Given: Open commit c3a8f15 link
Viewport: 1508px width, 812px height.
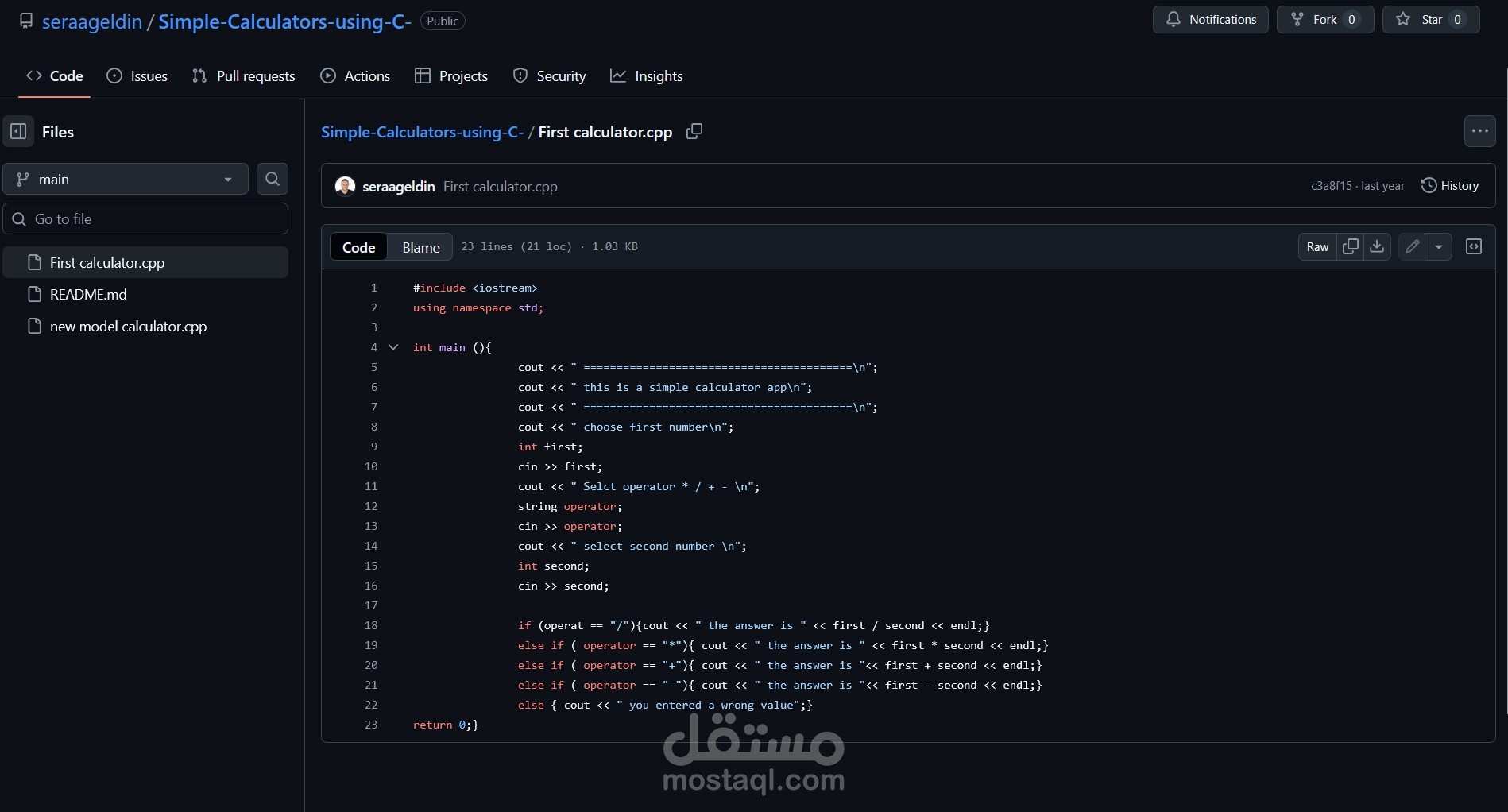Looking at the screenshot, I should (1331, 186).
